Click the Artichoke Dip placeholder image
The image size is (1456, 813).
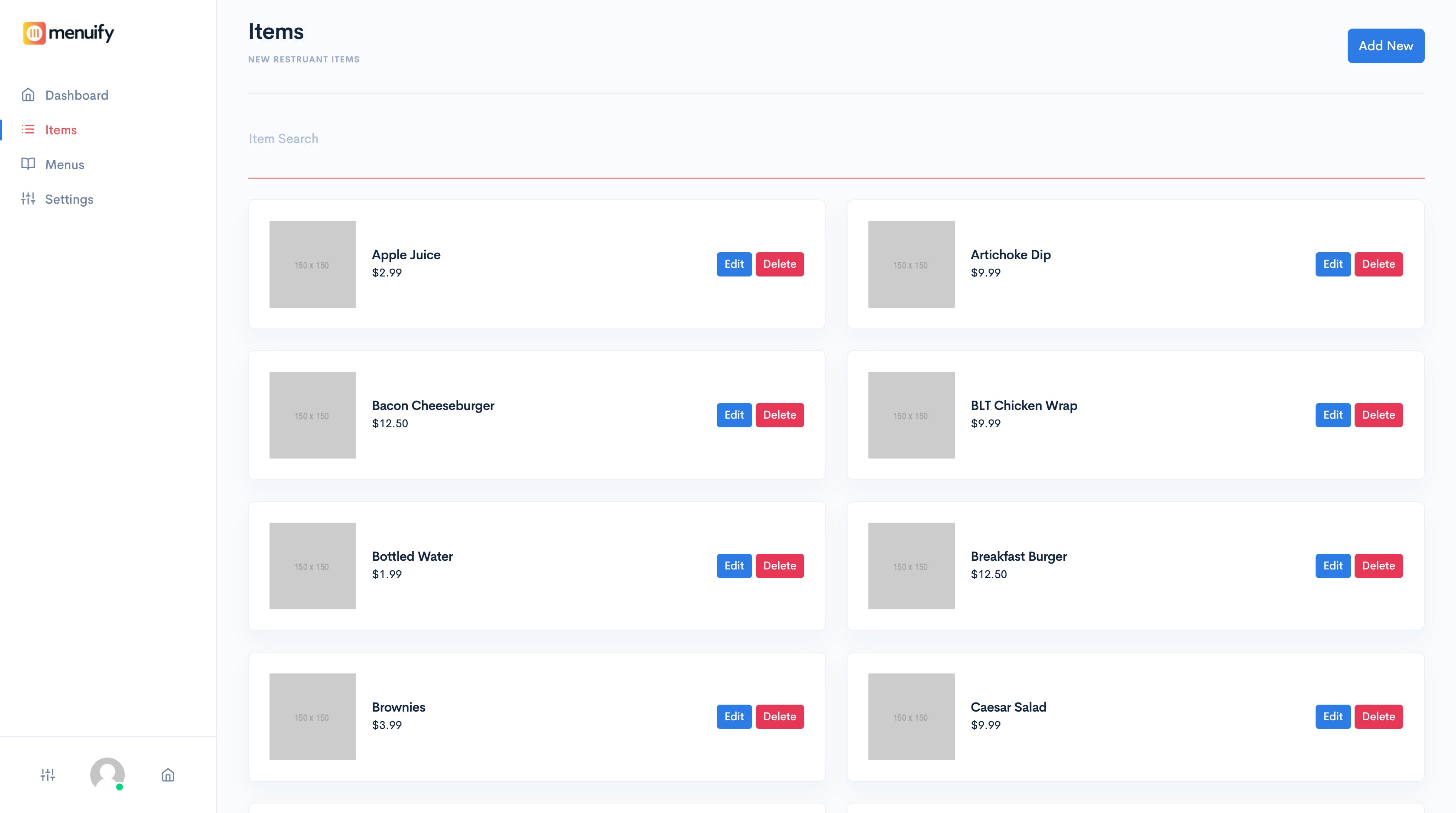[x=911, y=264]
